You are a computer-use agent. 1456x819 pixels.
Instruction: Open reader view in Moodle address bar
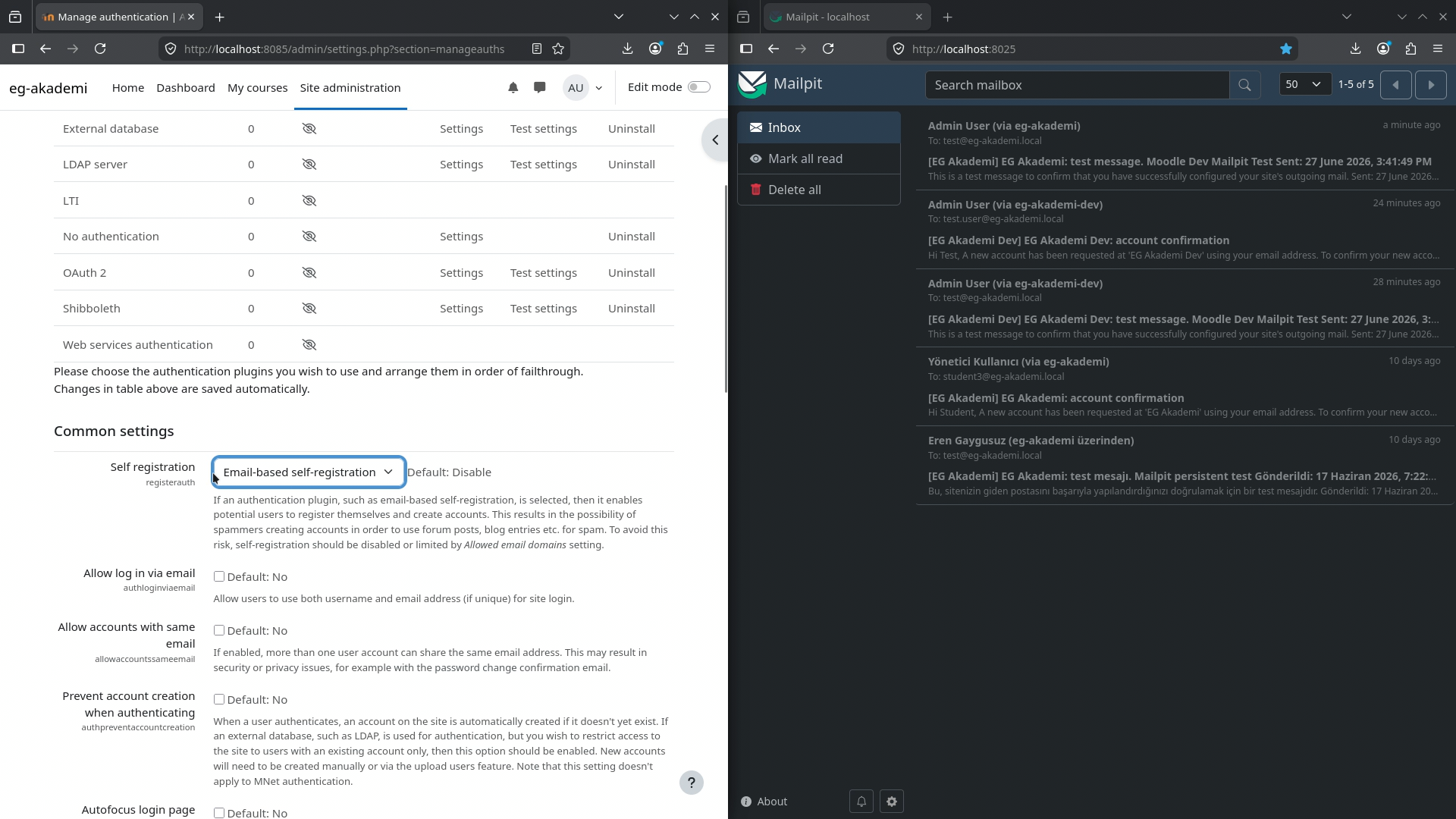pyautogui.click(x=537, y=49)
